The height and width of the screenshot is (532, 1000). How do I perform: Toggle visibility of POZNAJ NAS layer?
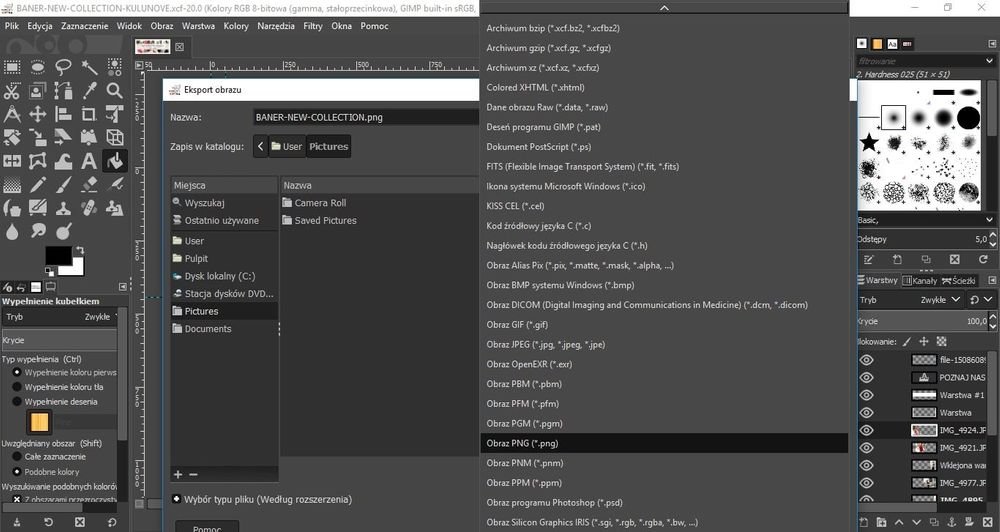click(x=866, y=378)
